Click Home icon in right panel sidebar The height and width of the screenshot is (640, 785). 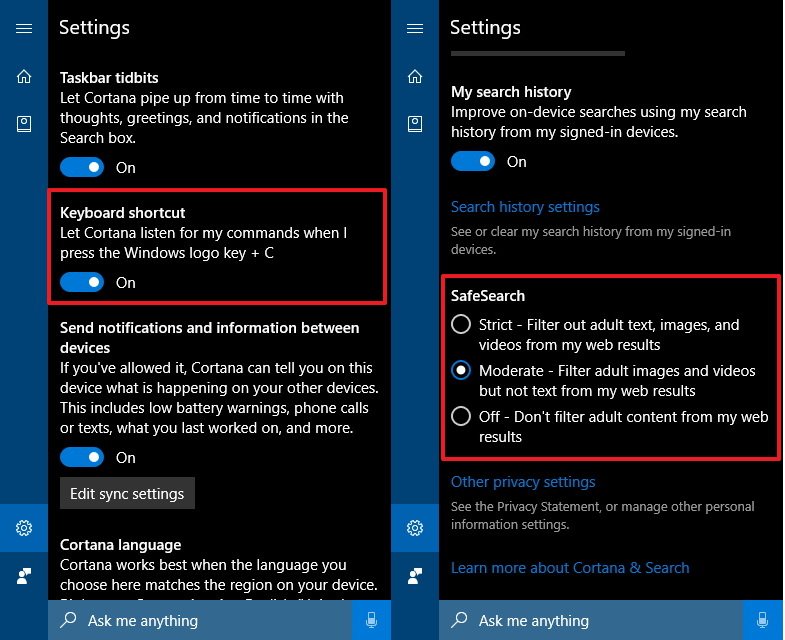[415, 76]
